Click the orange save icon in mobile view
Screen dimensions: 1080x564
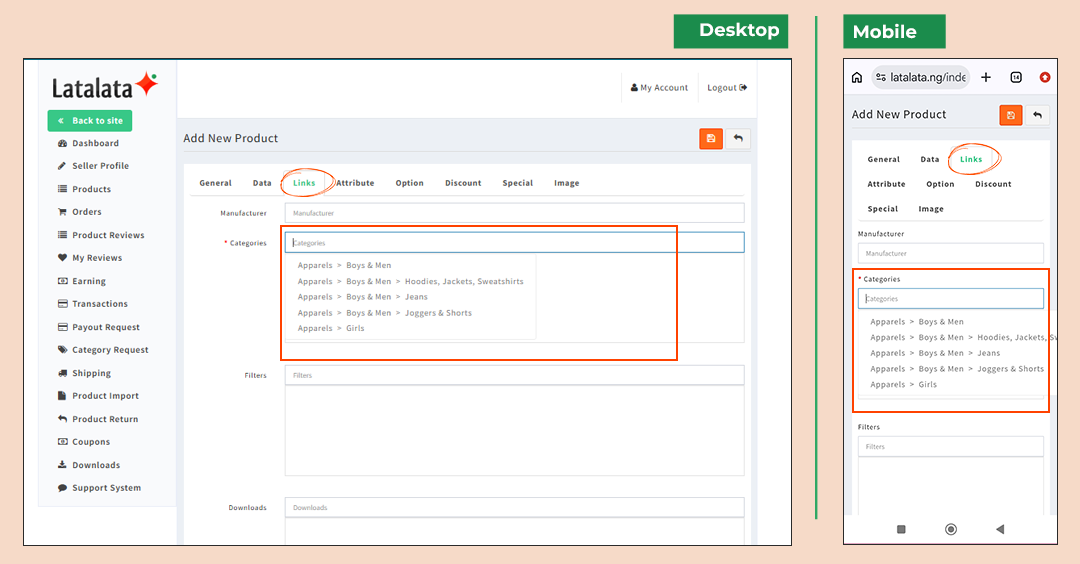[x=1010, y=115]
